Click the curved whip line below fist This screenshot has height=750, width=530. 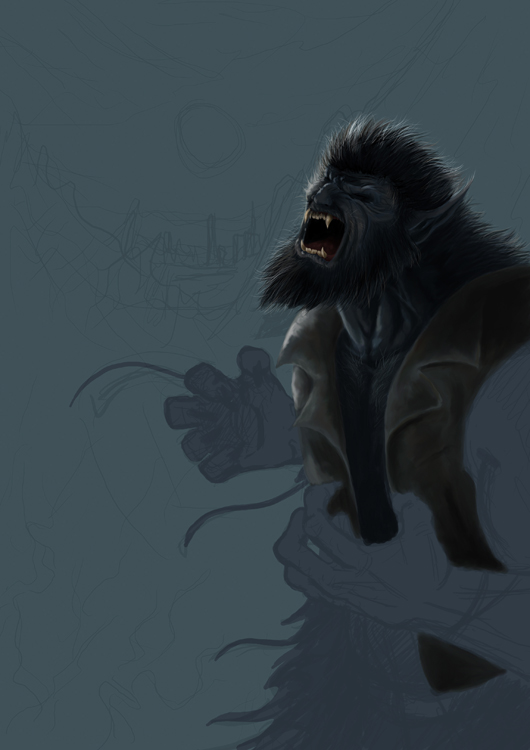coord(242,512)
